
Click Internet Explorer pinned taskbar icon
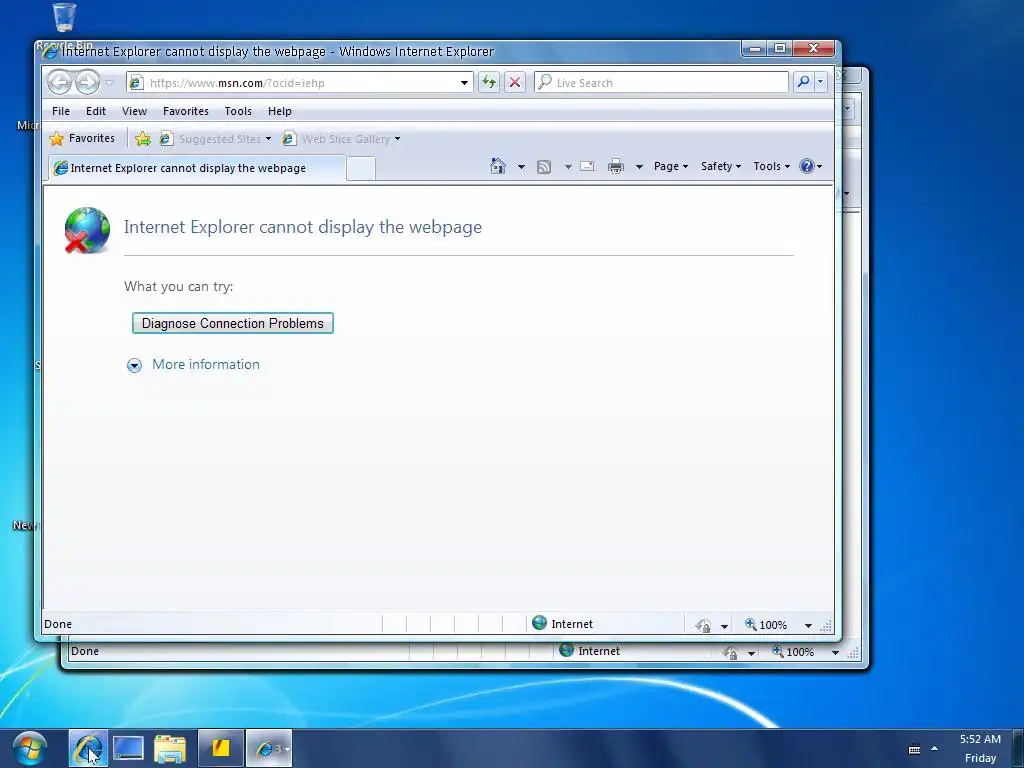[x=88, y=748]
